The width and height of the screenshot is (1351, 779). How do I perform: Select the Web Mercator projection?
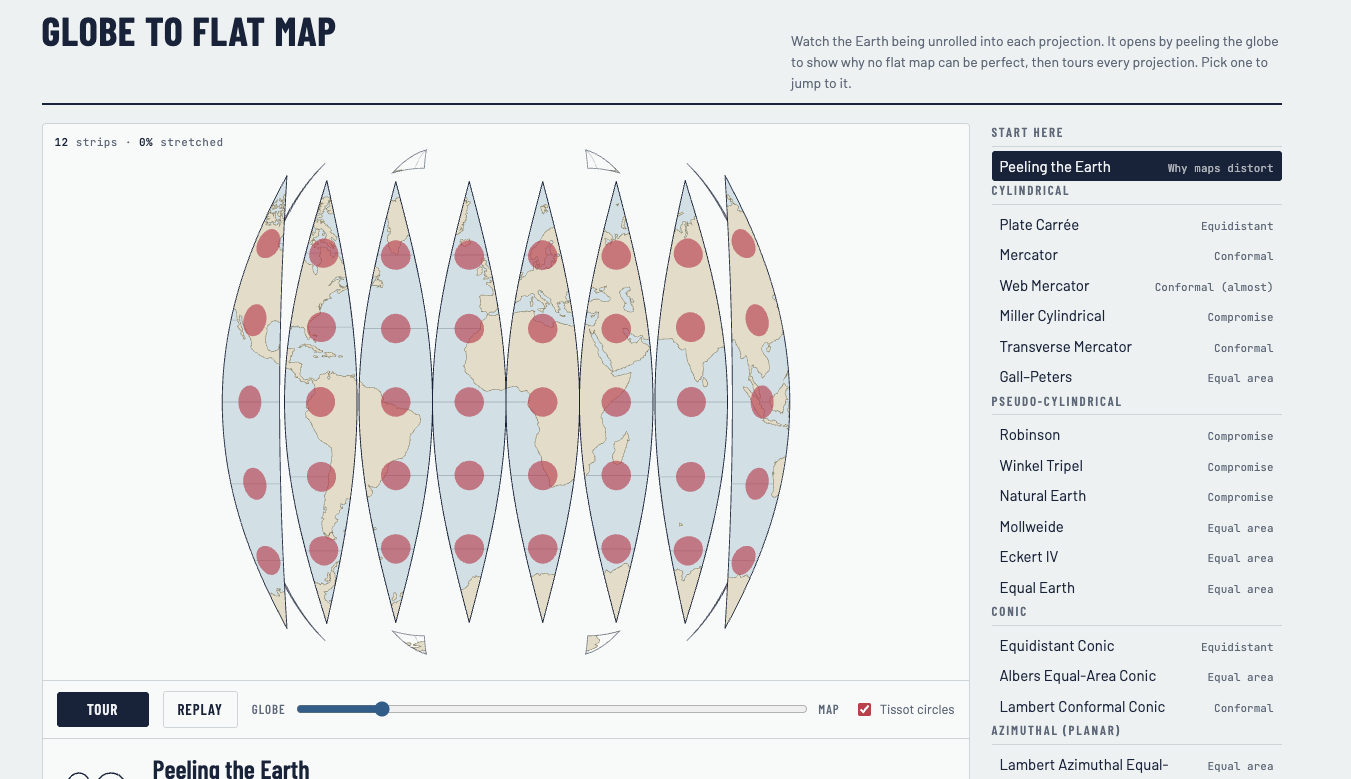(1136, 286)
